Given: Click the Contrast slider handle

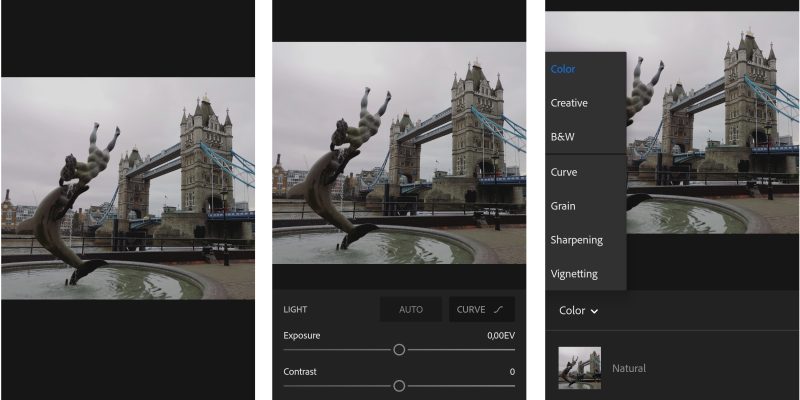Looking at the screenshot, I should (399, 385).
